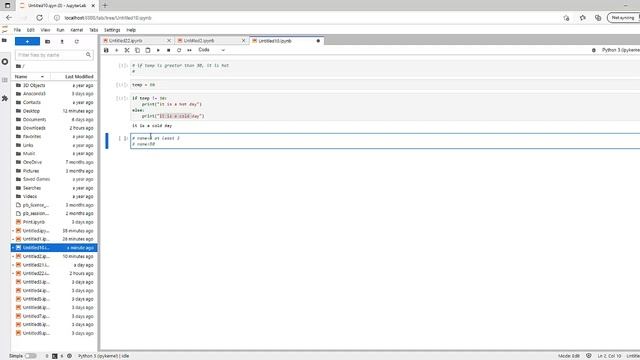Select the 3D Objects folder

tap(54, 85)
